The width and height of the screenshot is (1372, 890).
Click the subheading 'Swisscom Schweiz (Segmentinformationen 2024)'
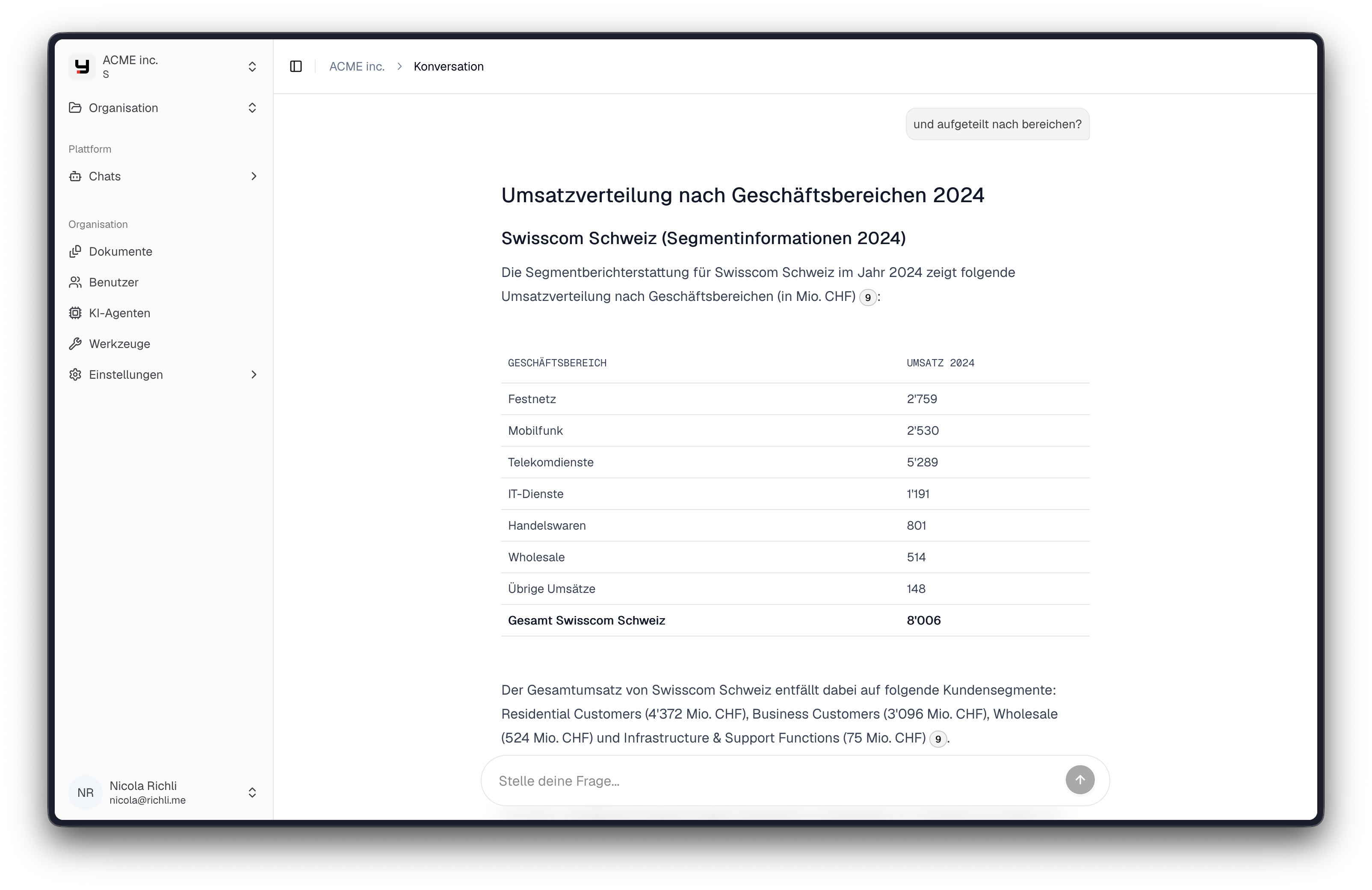pos(703,239)
